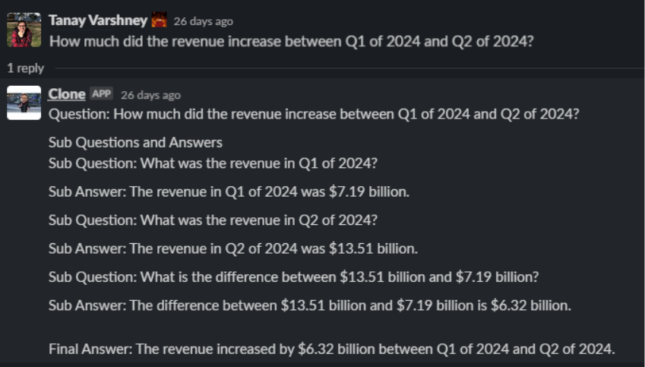Click the sub answer stating the difference
645x367 pixels.
(310, 305)
